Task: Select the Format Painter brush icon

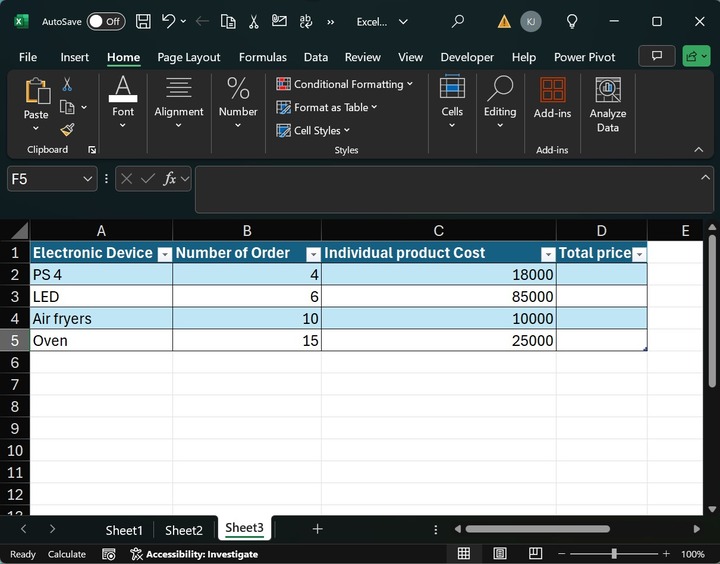Action: (x=67, y=129)
